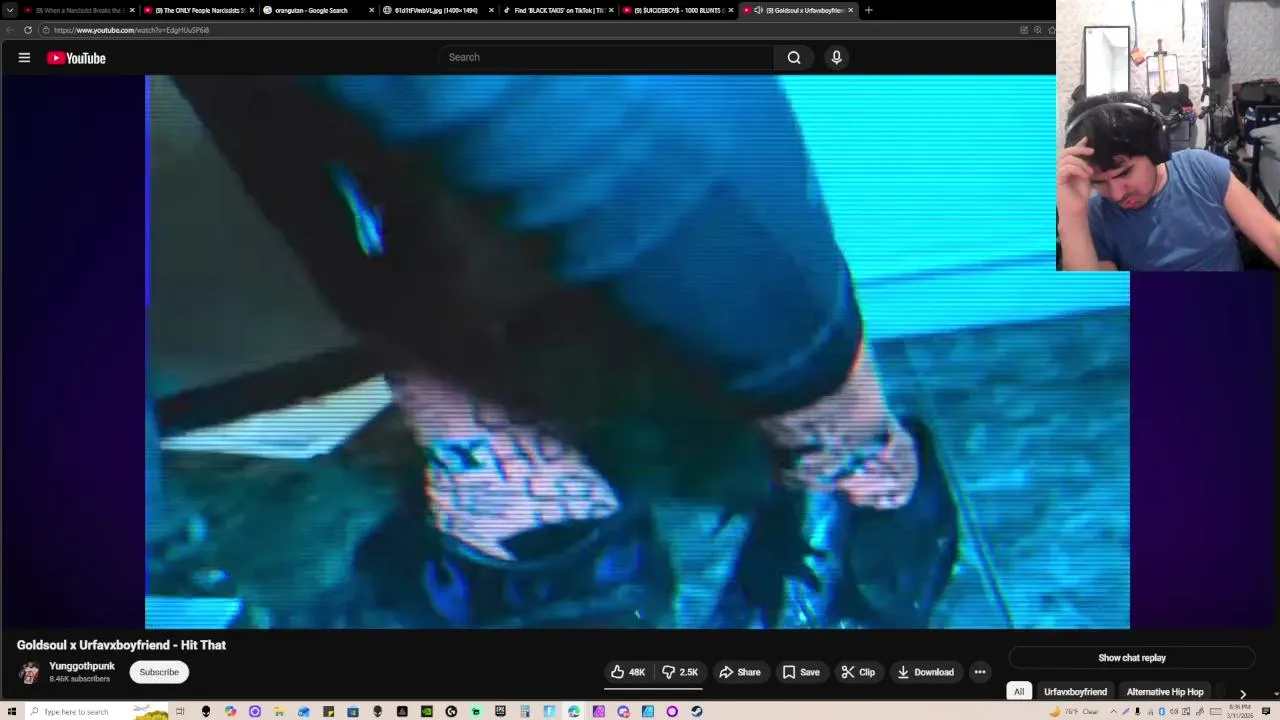Select the All filter chip

(x=1019, y=692)
